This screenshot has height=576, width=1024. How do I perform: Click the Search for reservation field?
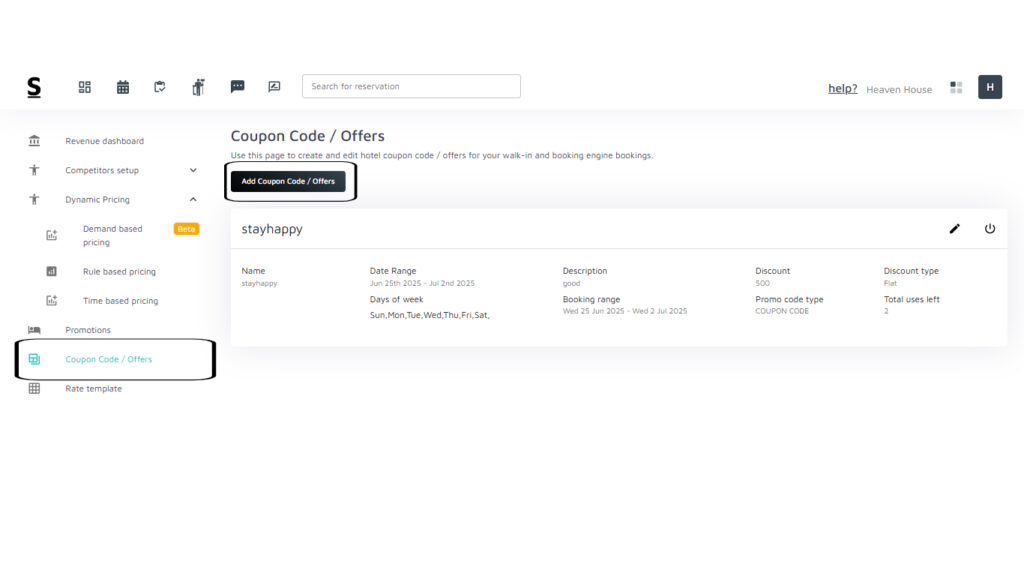411,86
